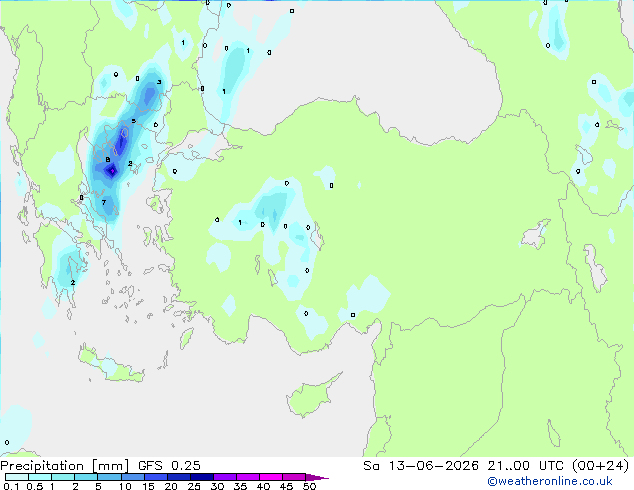Pick the 2–5 mm legend swatch

pos(86,477)
